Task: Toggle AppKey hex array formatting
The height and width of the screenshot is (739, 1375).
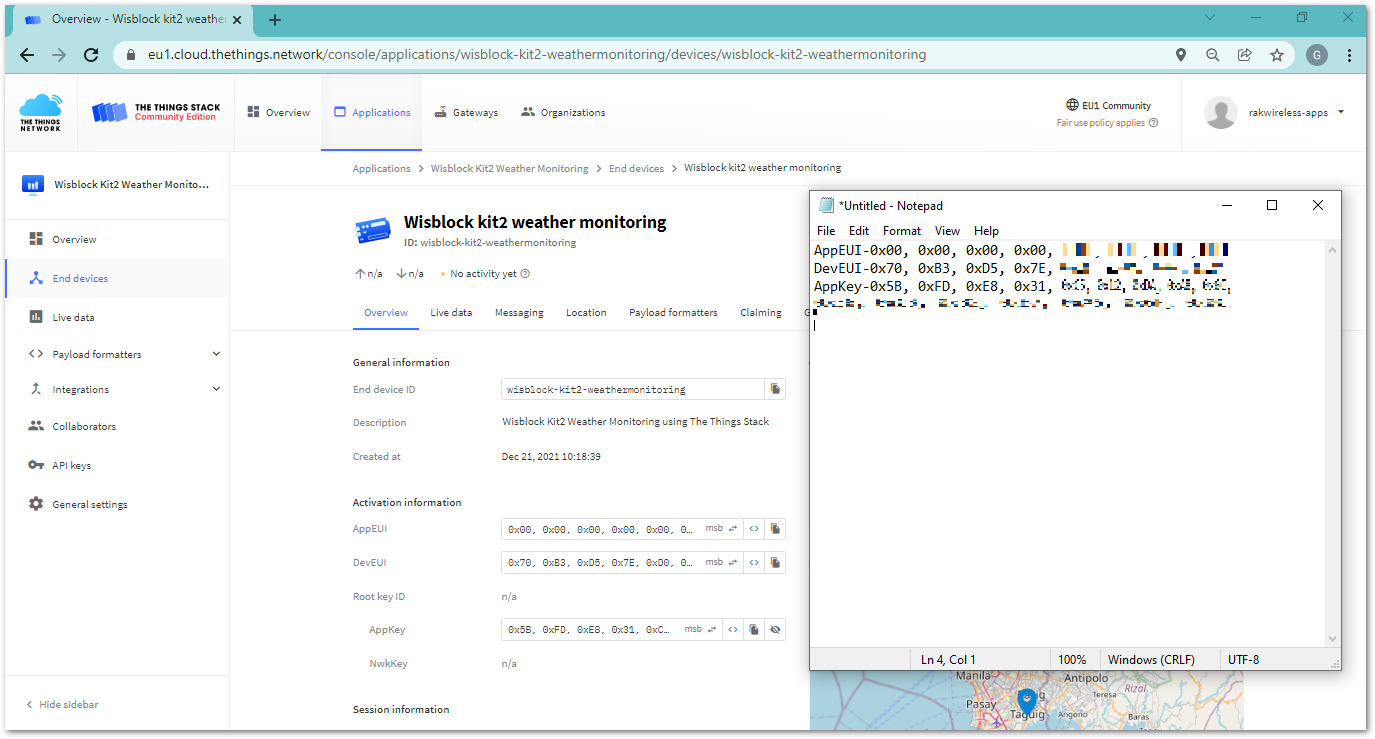Action: [733, 630]
